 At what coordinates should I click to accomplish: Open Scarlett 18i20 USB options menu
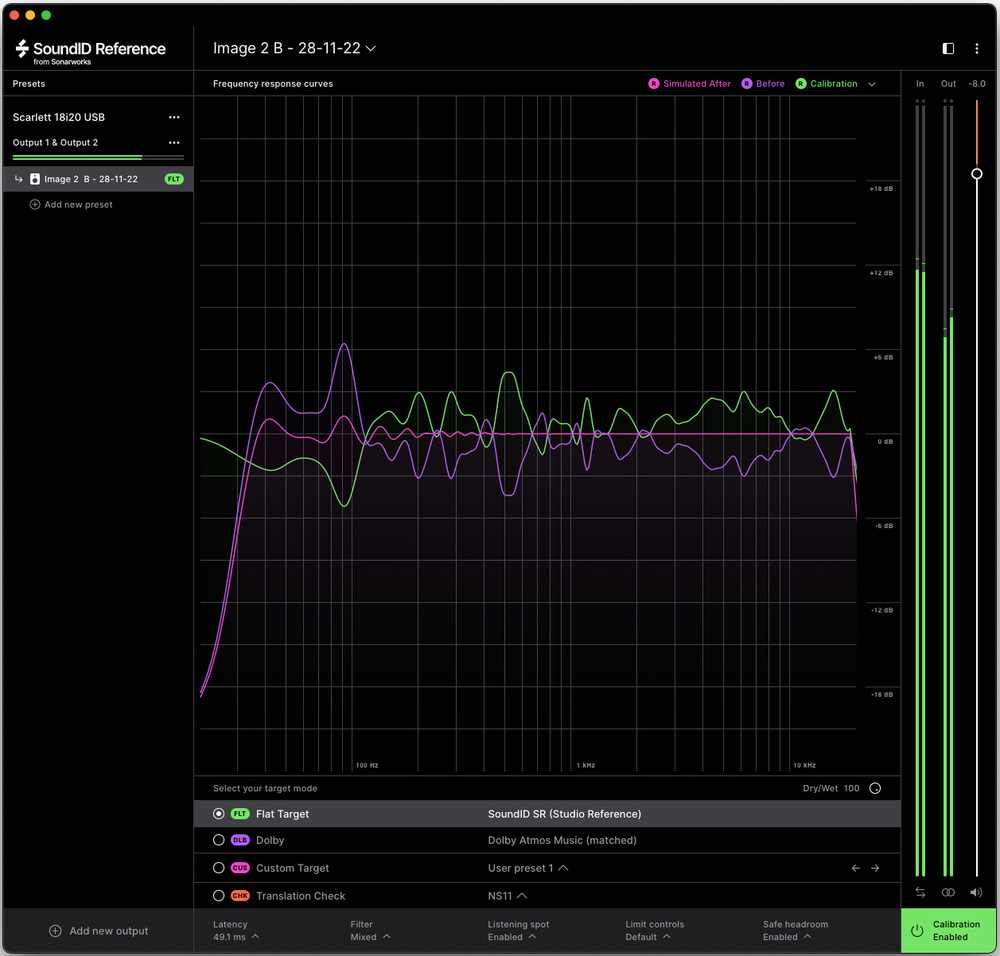click(174, 117)
